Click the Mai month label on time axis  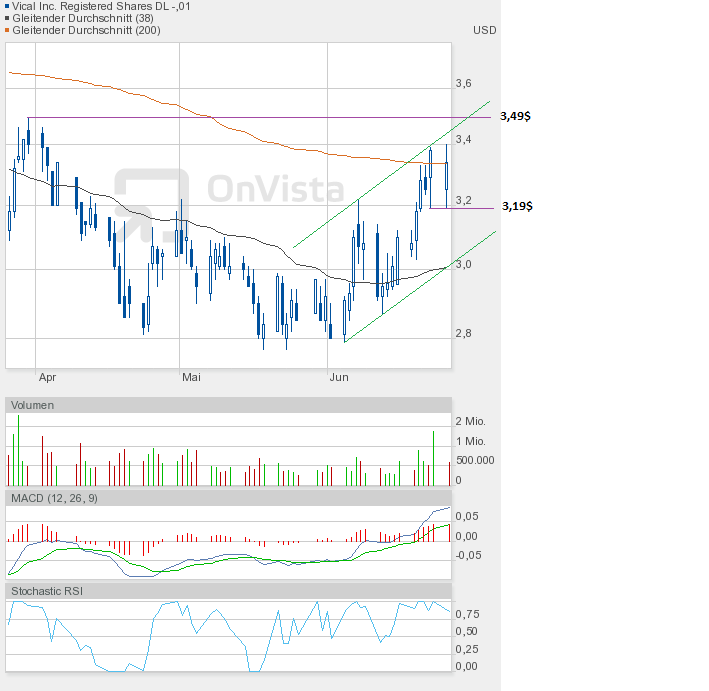tap(191, 377)
